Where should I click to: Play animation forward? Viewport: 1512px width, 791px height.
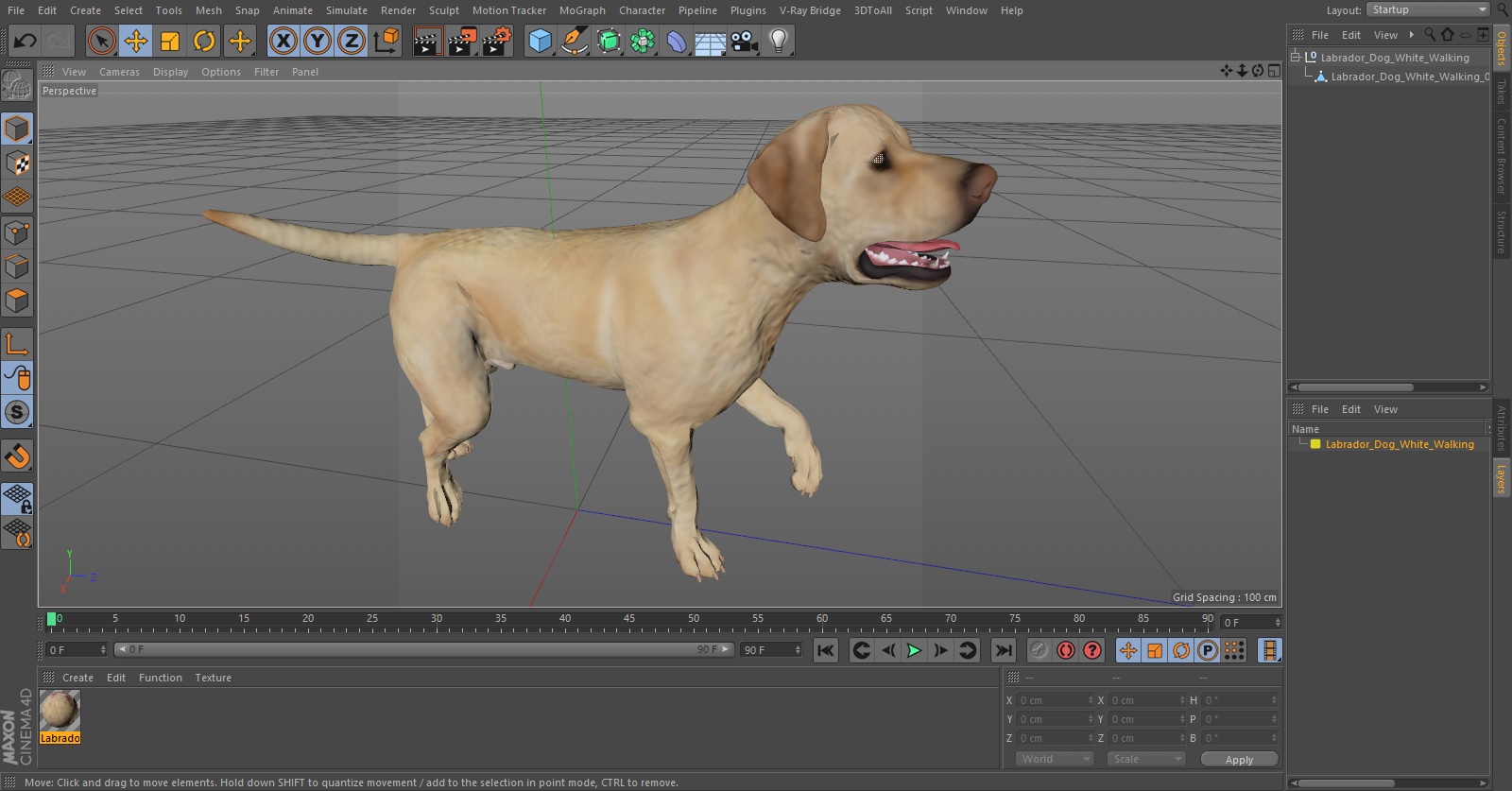click(914, 650)
